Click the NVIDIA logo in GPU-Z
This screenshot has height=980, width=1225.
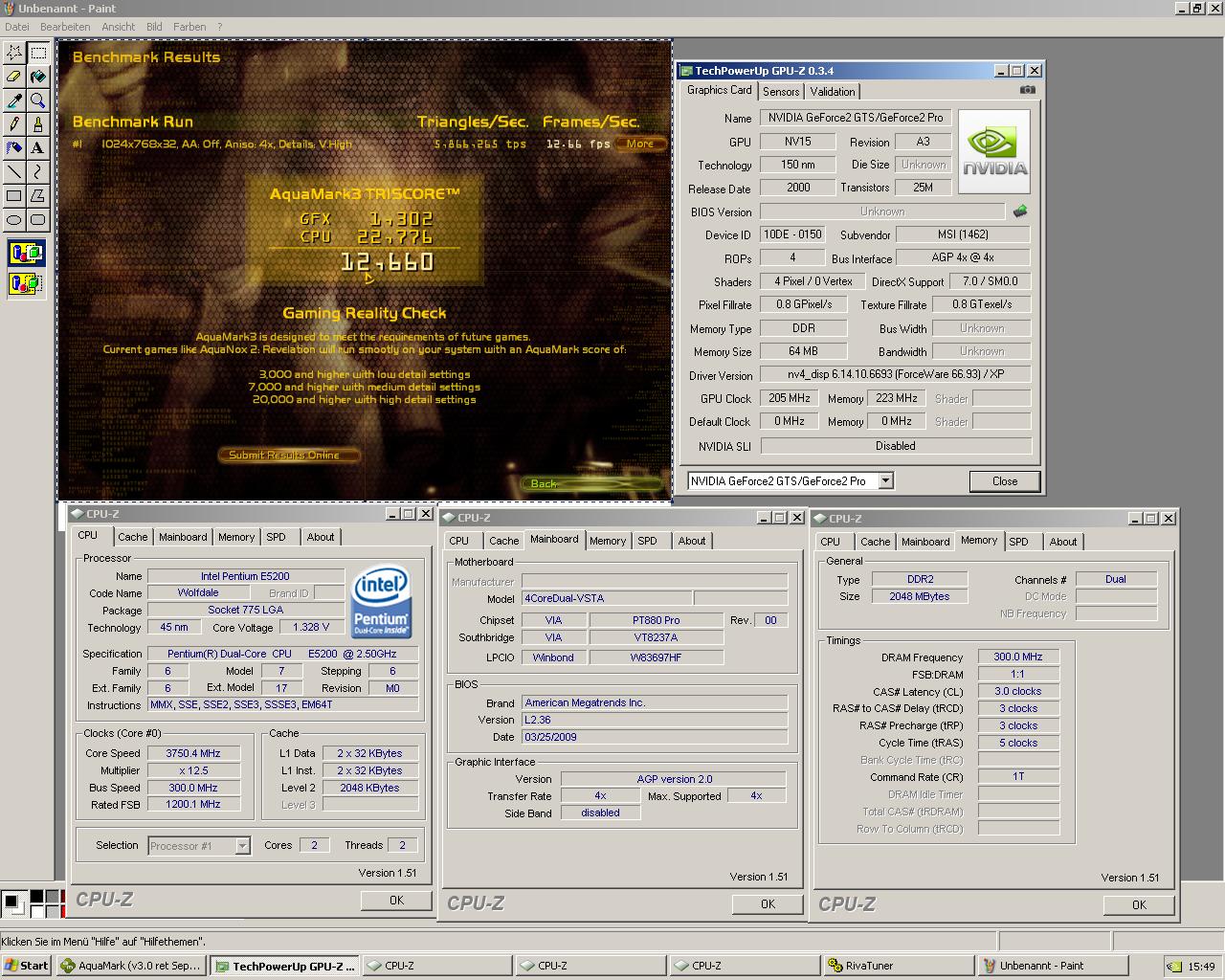pos(994,151)
